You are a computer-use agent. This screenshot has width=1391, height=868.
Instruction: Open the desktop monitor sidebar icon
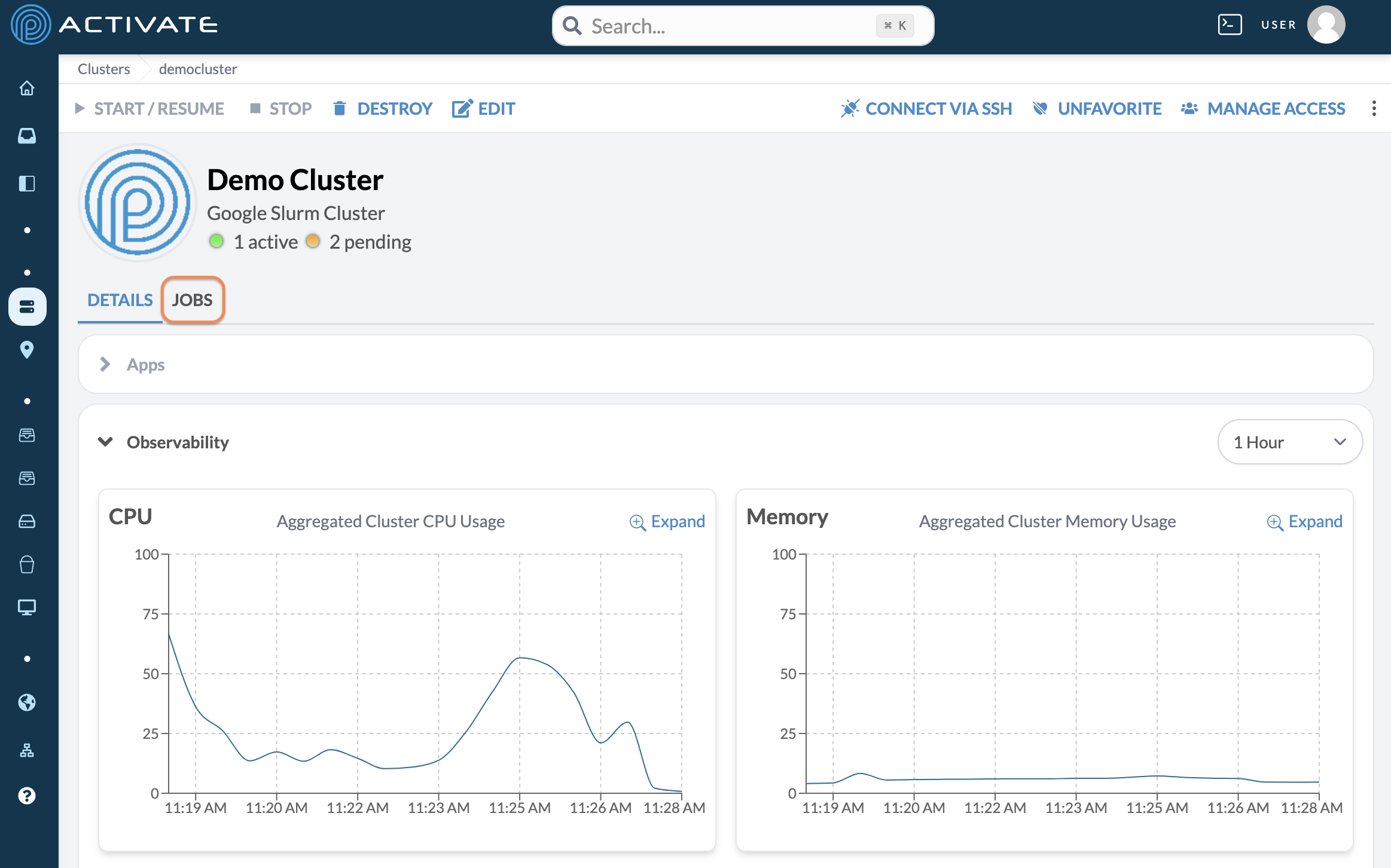click(x=27, y=607)
